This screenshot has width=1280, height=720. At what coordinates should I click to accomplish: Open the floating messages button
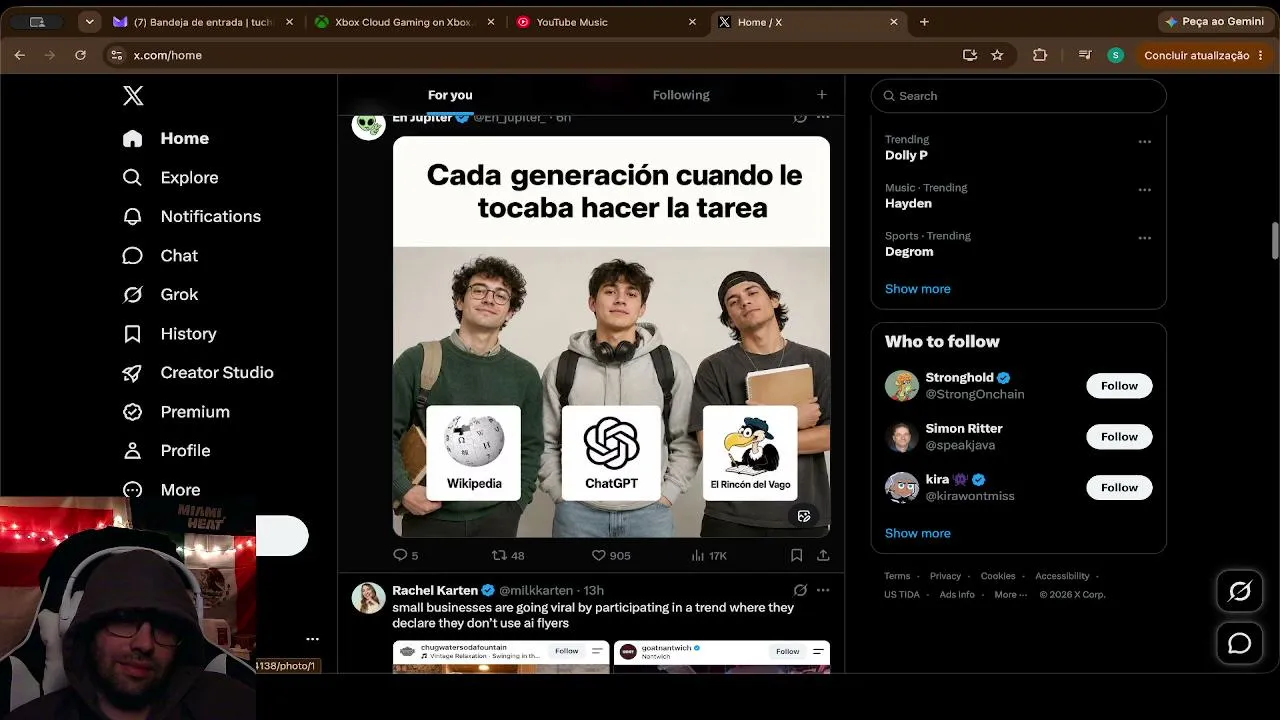pos(1240,644)
